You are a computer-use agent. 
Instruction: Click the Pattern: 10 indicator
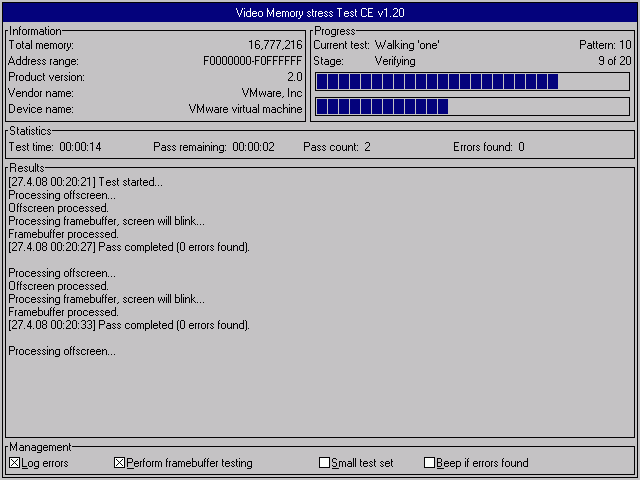tap(605, 45)
